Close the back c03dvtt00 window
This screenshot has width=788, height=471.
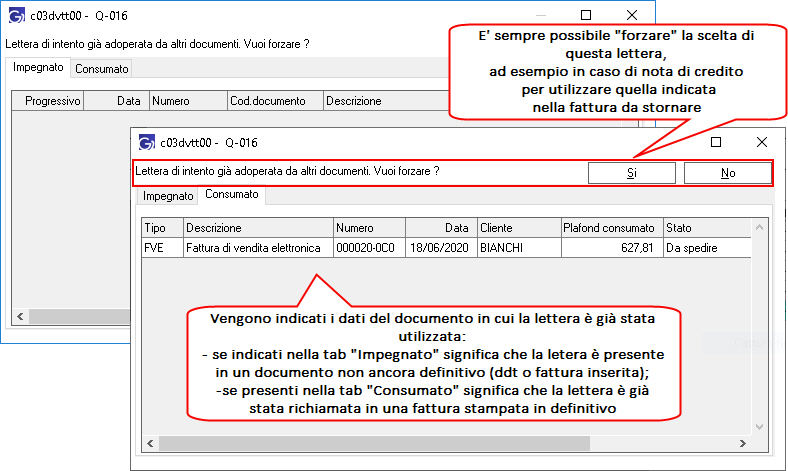click(632, 15)
